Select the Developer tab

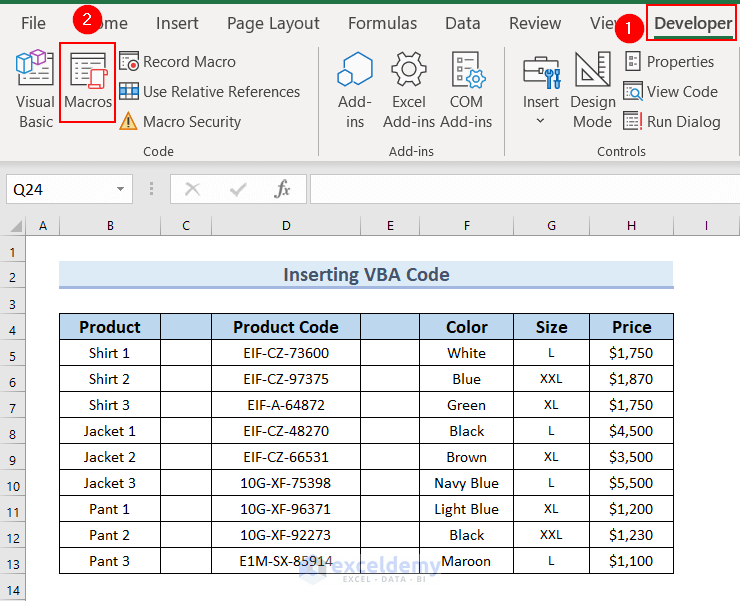[692, 23]
